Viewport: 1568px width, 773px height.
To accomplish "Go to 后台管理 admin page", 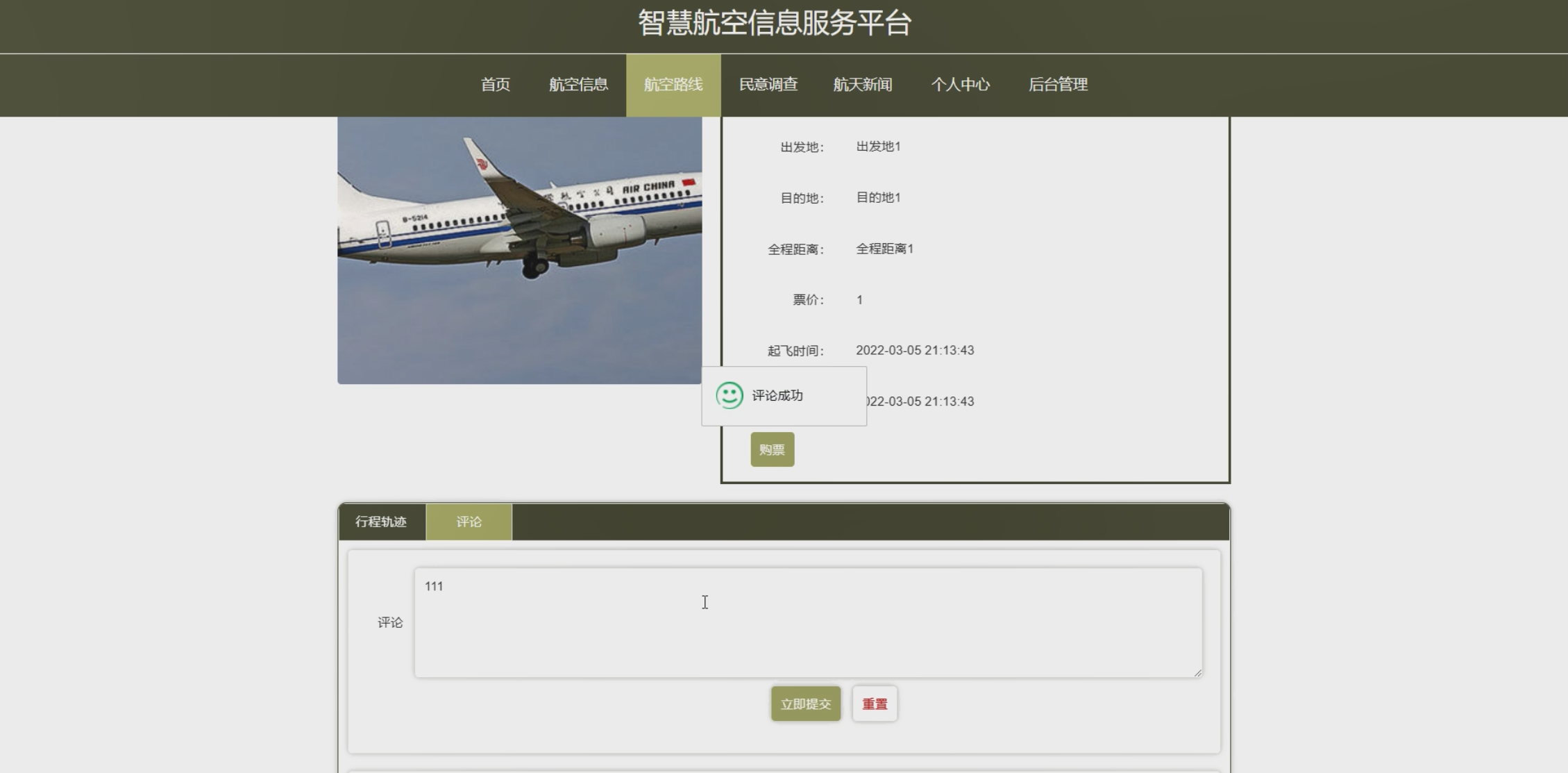I will [x=1058, y=85].
